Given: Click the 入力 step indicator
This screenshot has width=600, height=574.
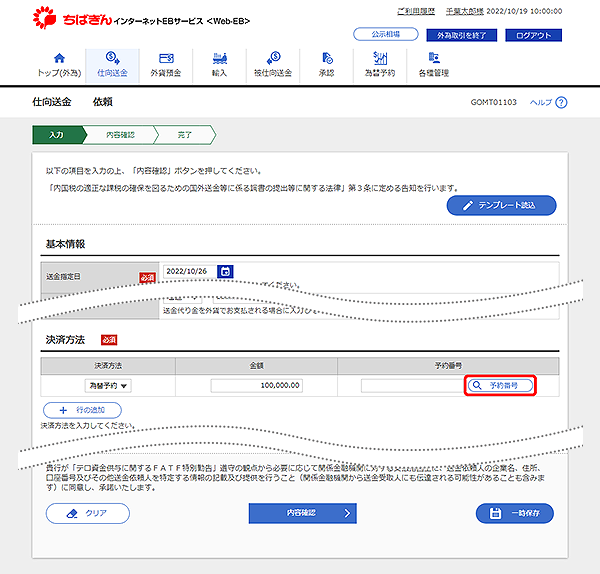Looking at the screenshot, I should pos(59,135).
